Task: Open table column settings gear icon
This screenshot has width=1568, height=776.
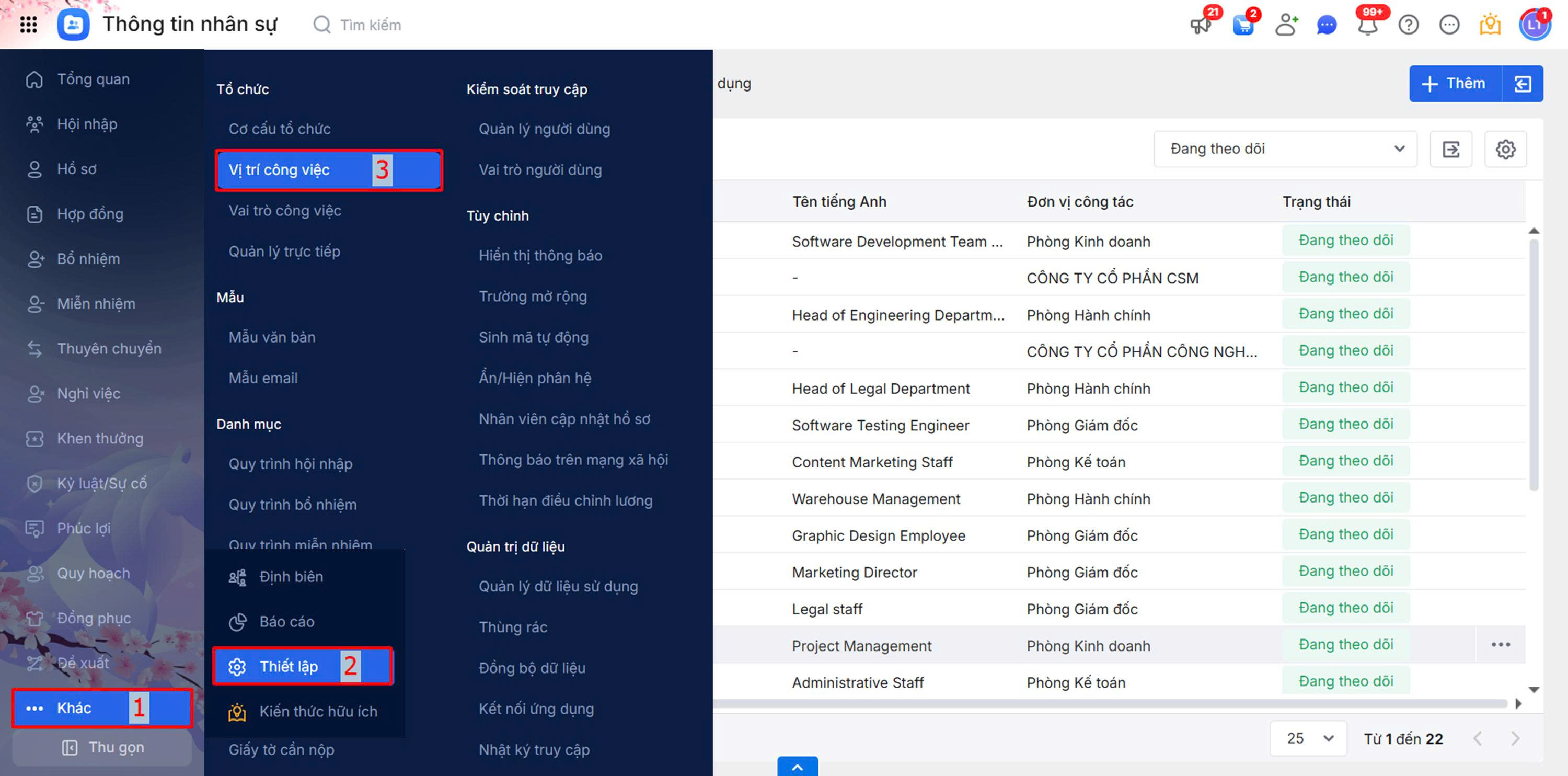Action: (x=1505, y=149)
